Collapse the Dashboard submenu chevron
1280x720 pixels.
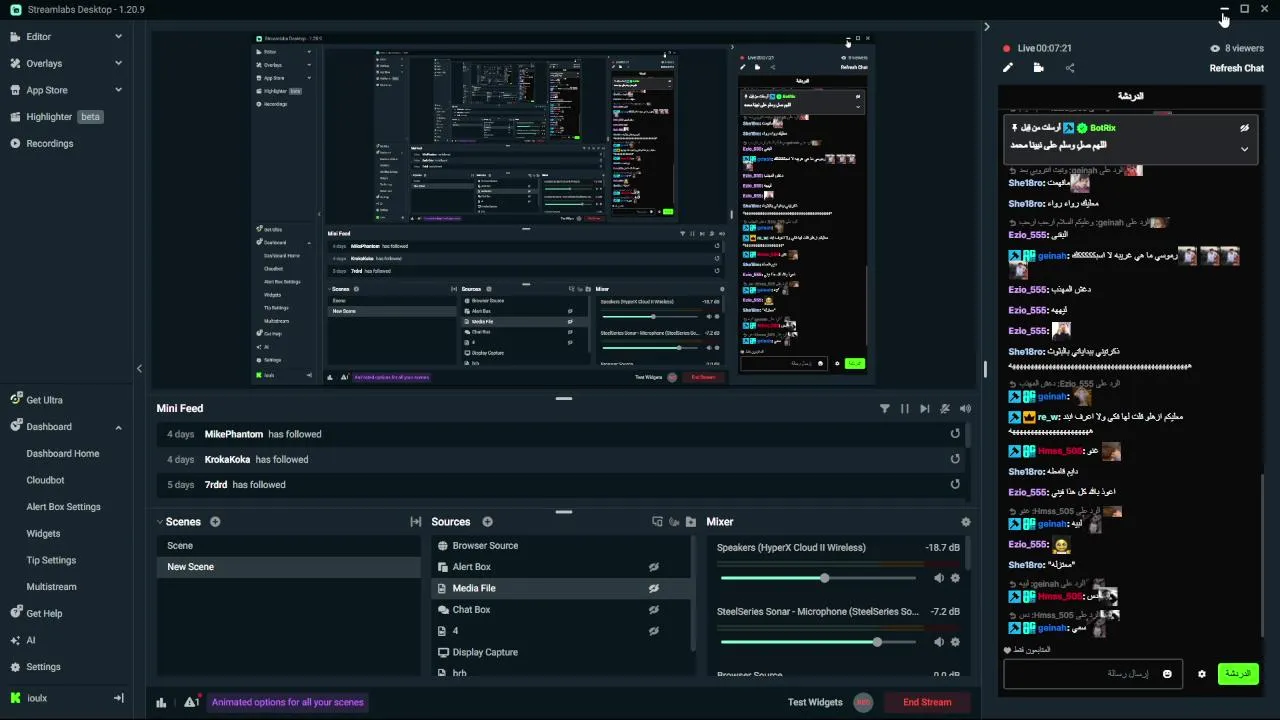[118, 427]
